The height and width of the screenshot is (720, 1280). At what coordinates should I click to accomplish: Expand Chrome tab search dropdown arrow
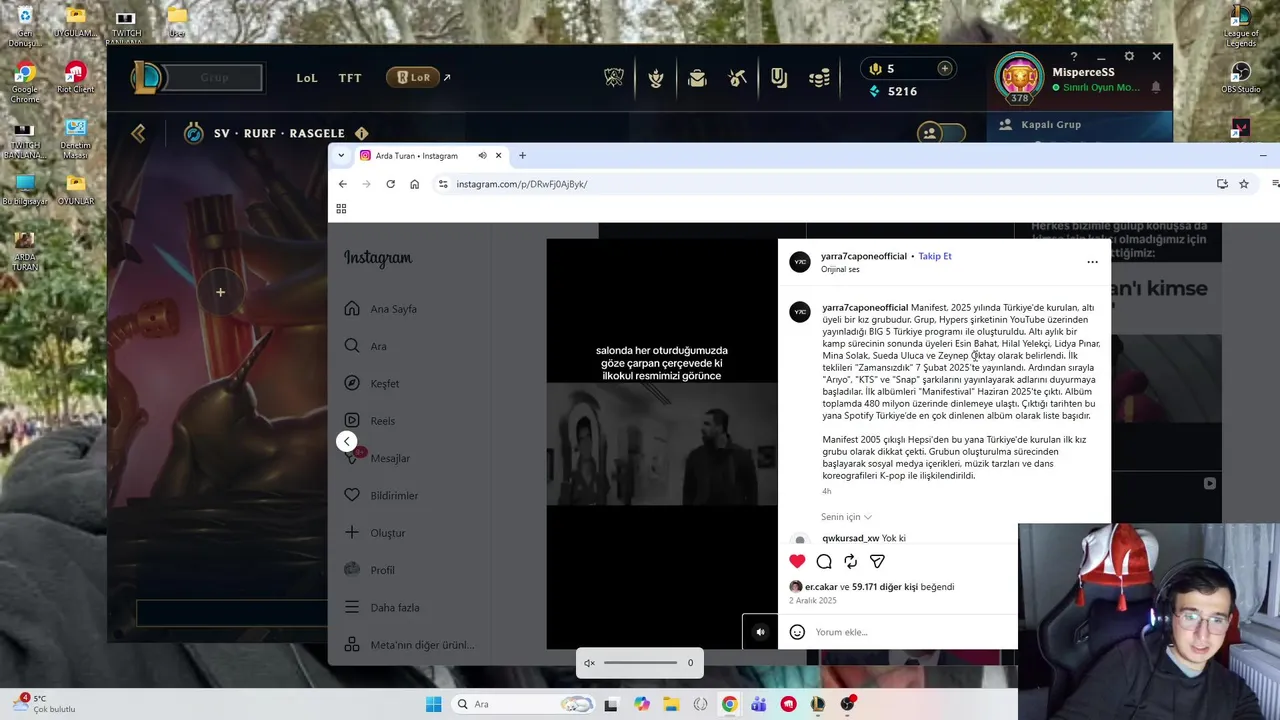tap(341, 155)
